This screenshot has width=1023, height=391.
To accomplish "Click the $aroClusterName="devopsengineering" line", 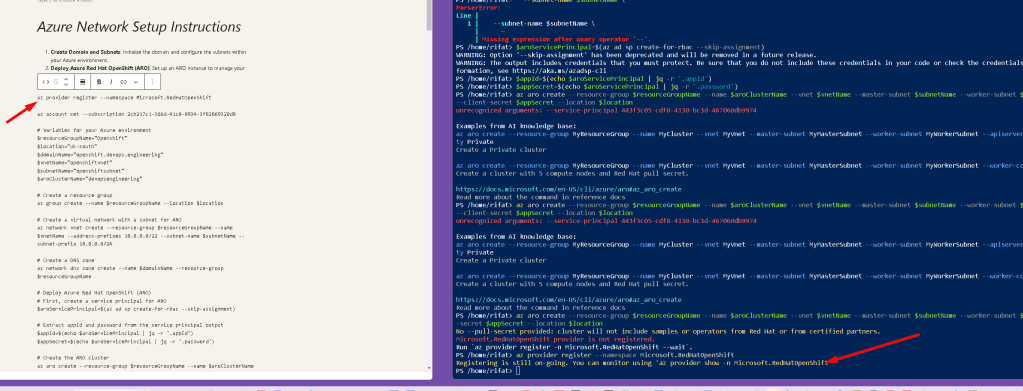I will tap(89, 178).
